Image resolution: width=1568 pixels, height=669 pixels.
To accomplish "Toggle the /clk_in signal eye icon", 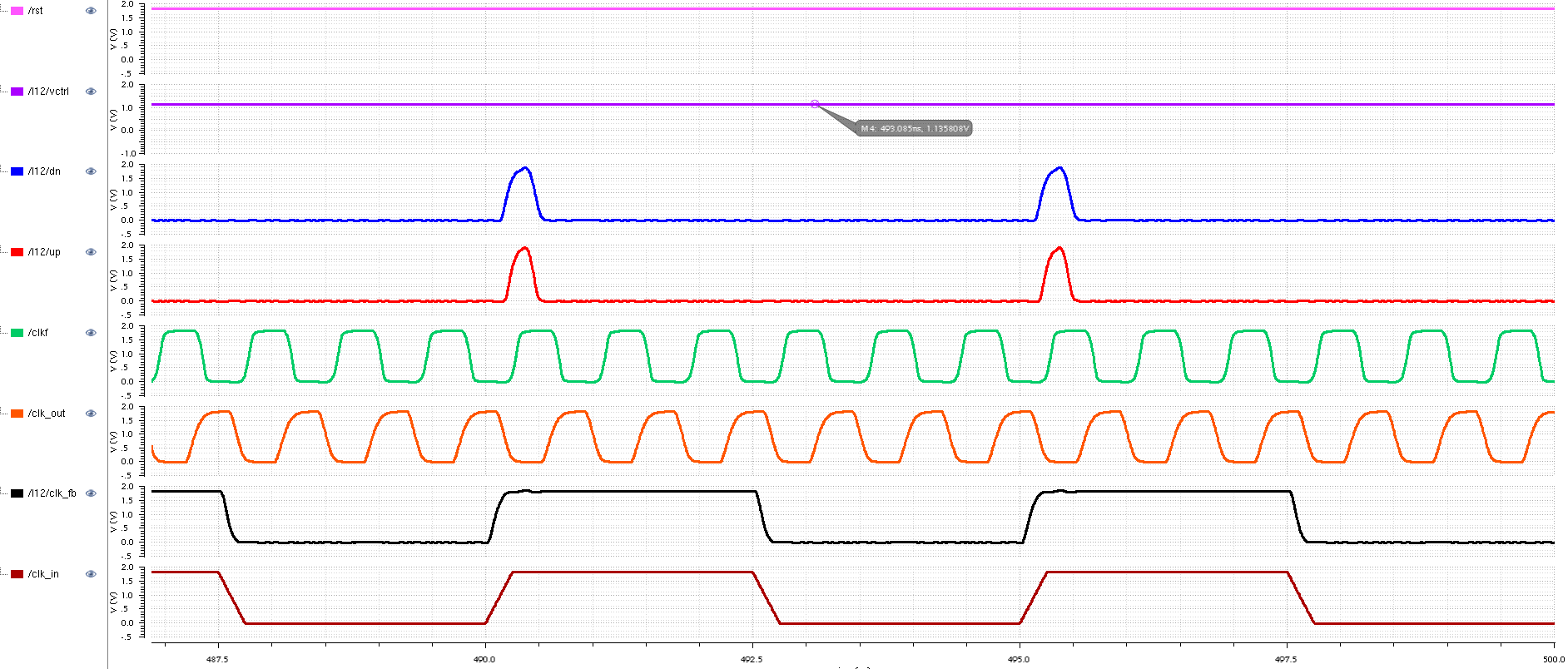I will pos(91,574).
